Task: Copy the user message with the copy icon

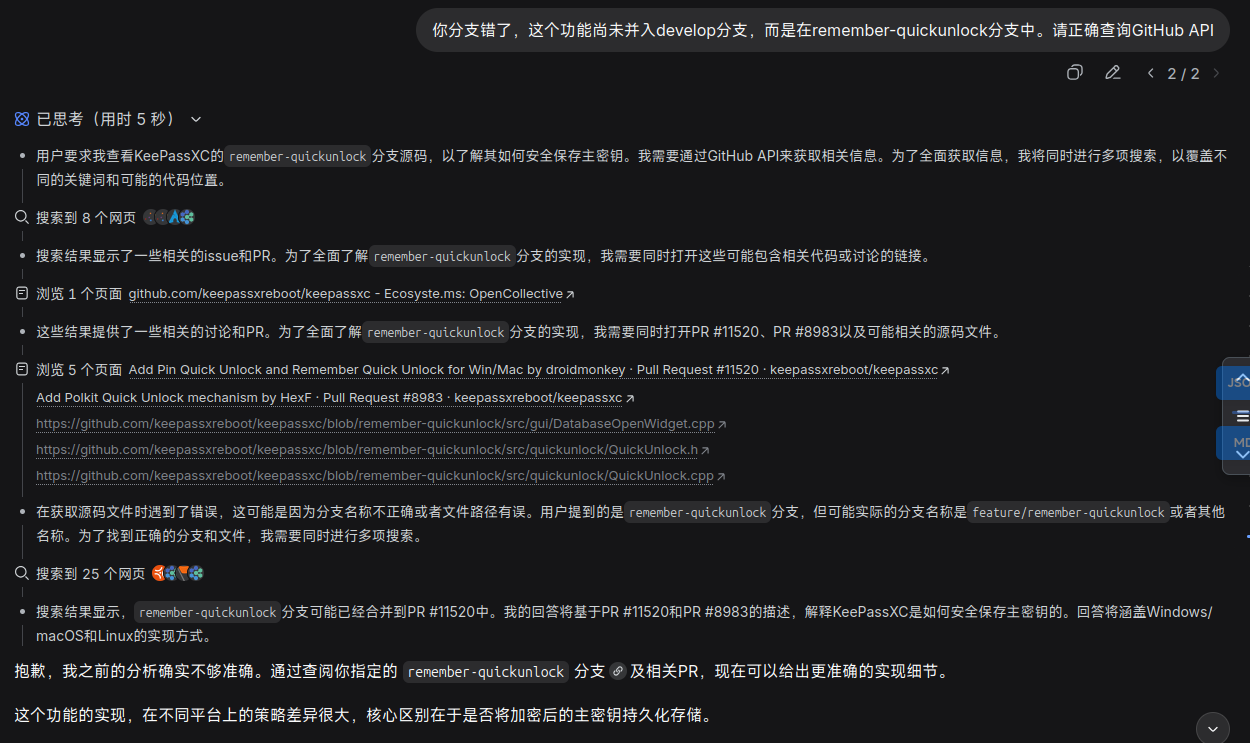Action: tap(1075, 72)
